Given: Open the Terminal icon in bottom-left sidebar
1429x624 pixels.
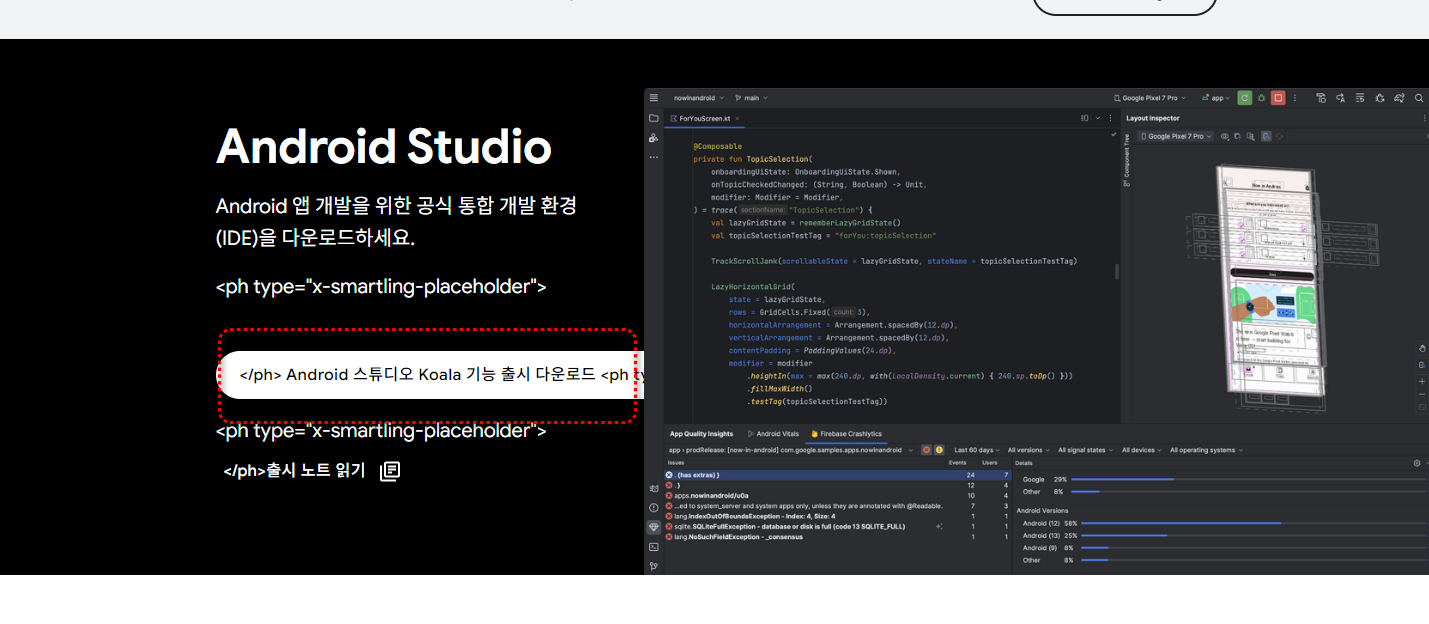Looking at the screenshot, I should click(654, 546).
